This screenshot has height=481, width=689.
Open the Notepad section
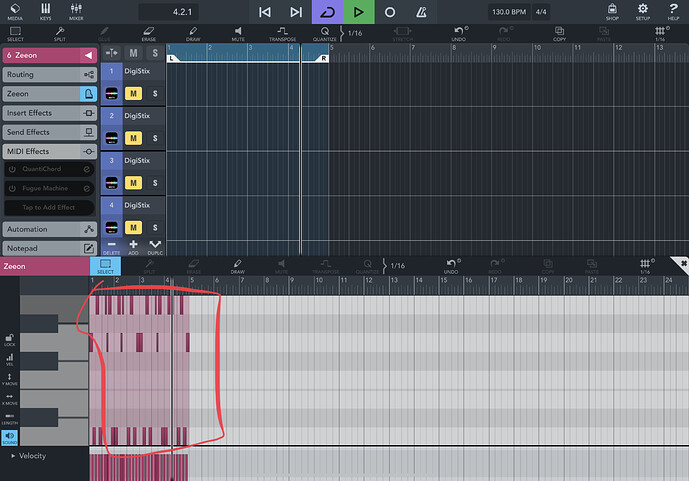point(50,249)
